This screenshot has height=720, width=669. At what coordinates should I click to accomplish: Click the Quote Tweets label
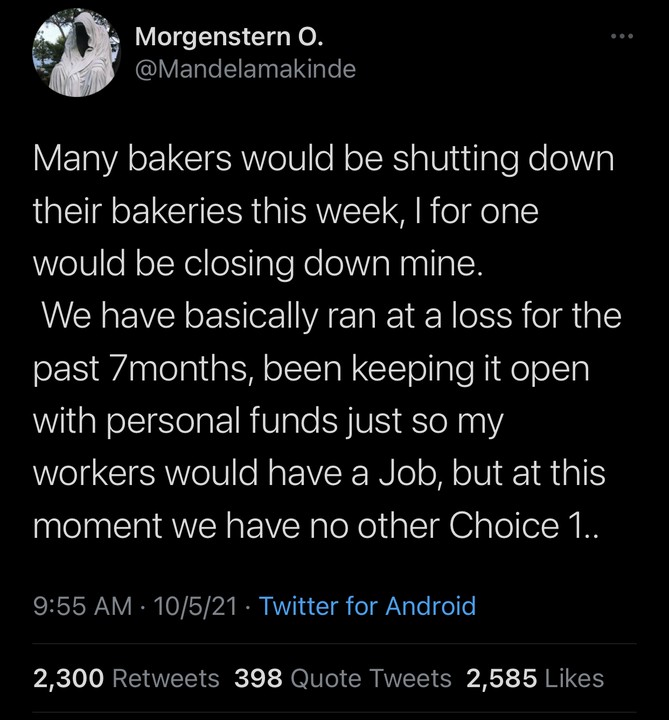(370, 678)
